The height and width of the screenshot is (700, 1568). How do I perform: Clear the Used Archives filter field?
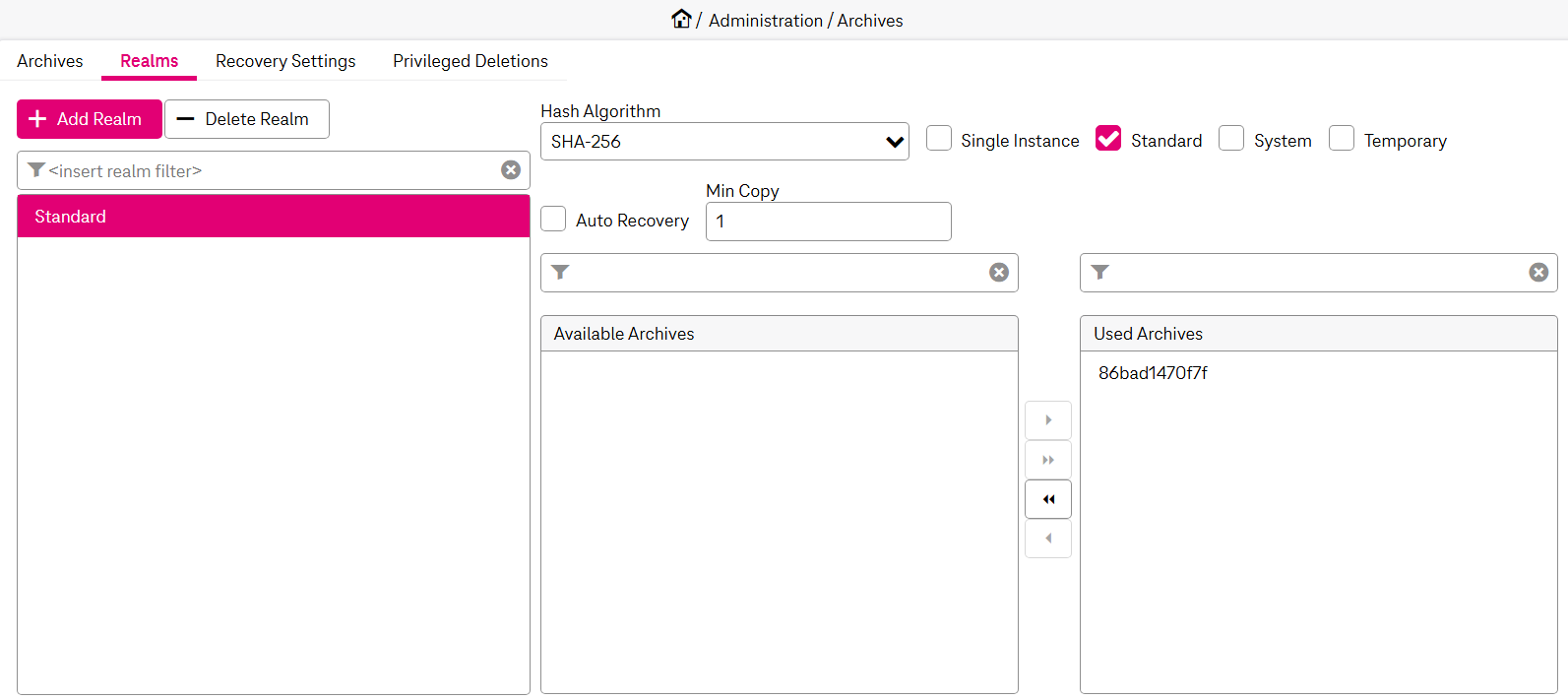(1537, 273)
